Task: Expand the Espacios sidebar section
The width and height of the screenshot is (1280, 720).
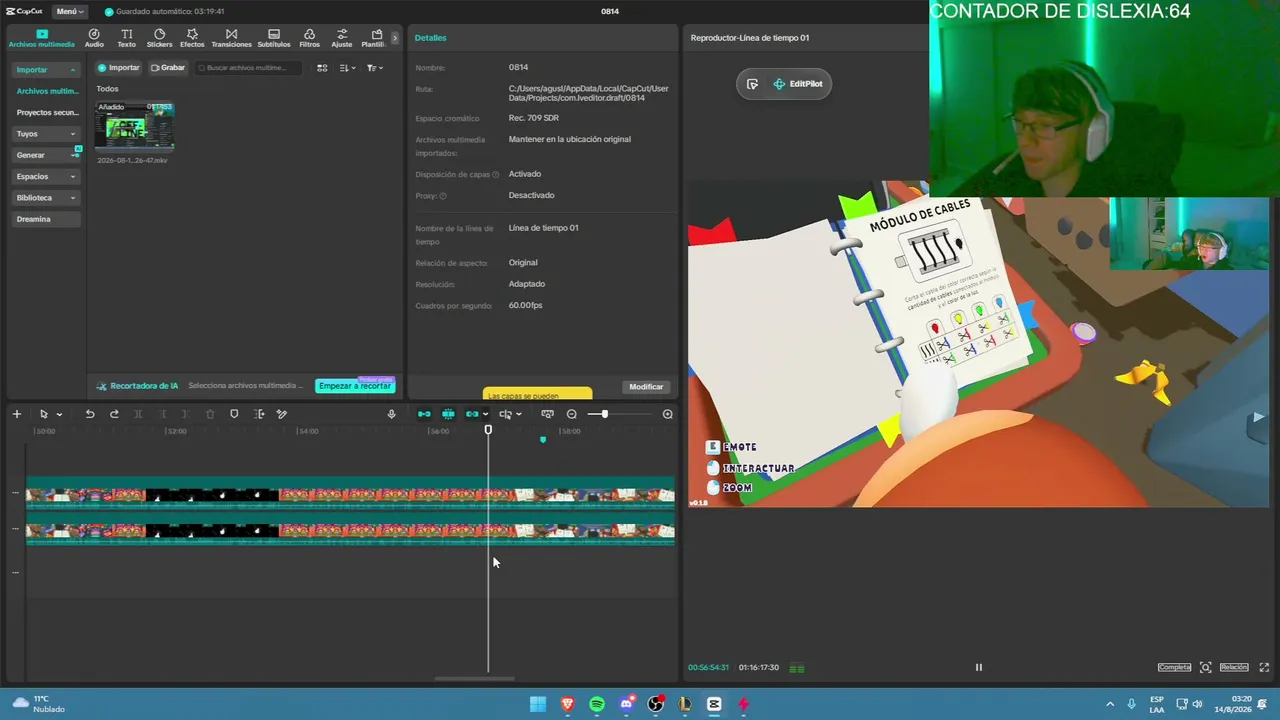Action: tap(45, 176)
